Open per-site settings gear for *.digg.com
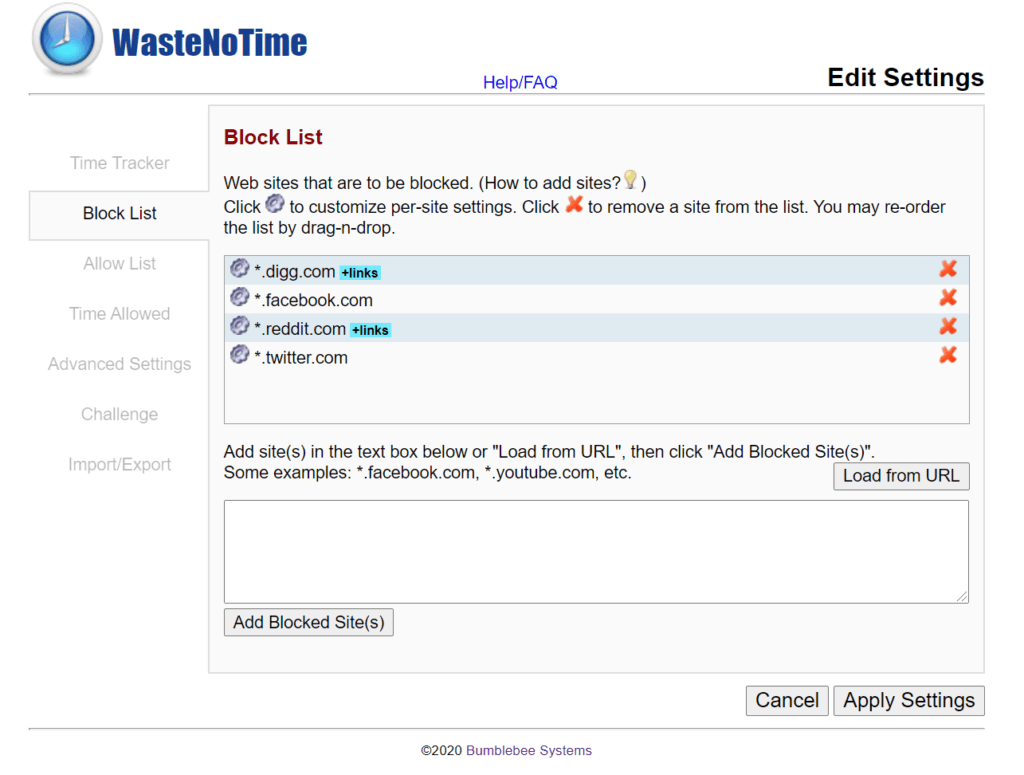This screenshot has height=775, width=1024. point(240,268)
